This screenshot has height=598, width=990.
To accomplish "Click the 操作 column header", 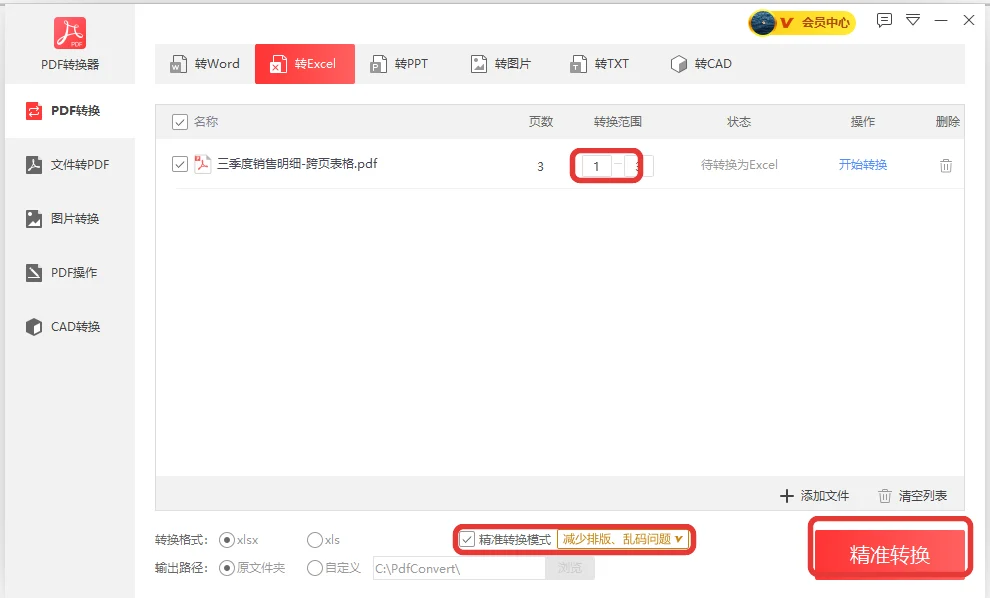I will click(x=862, y=122).
